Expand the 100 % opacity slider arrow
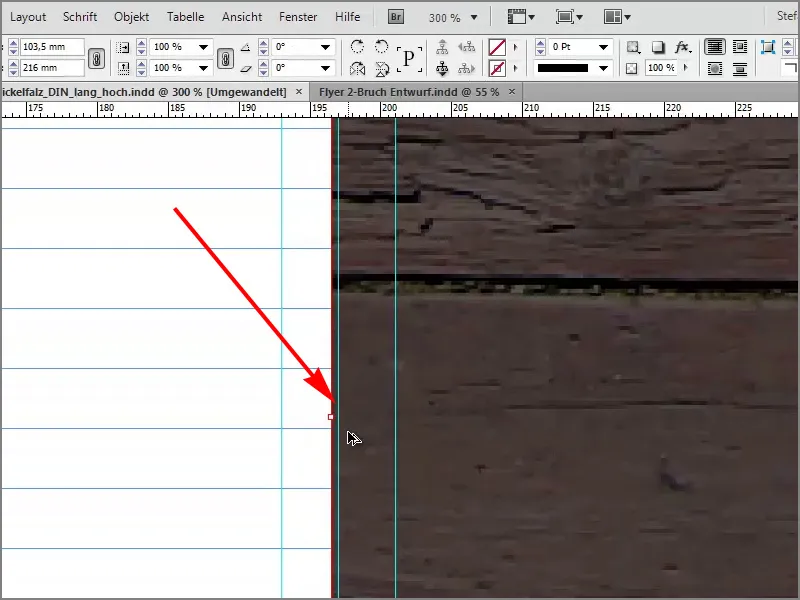This screenshot has height=600, width=800. [686, 67]
